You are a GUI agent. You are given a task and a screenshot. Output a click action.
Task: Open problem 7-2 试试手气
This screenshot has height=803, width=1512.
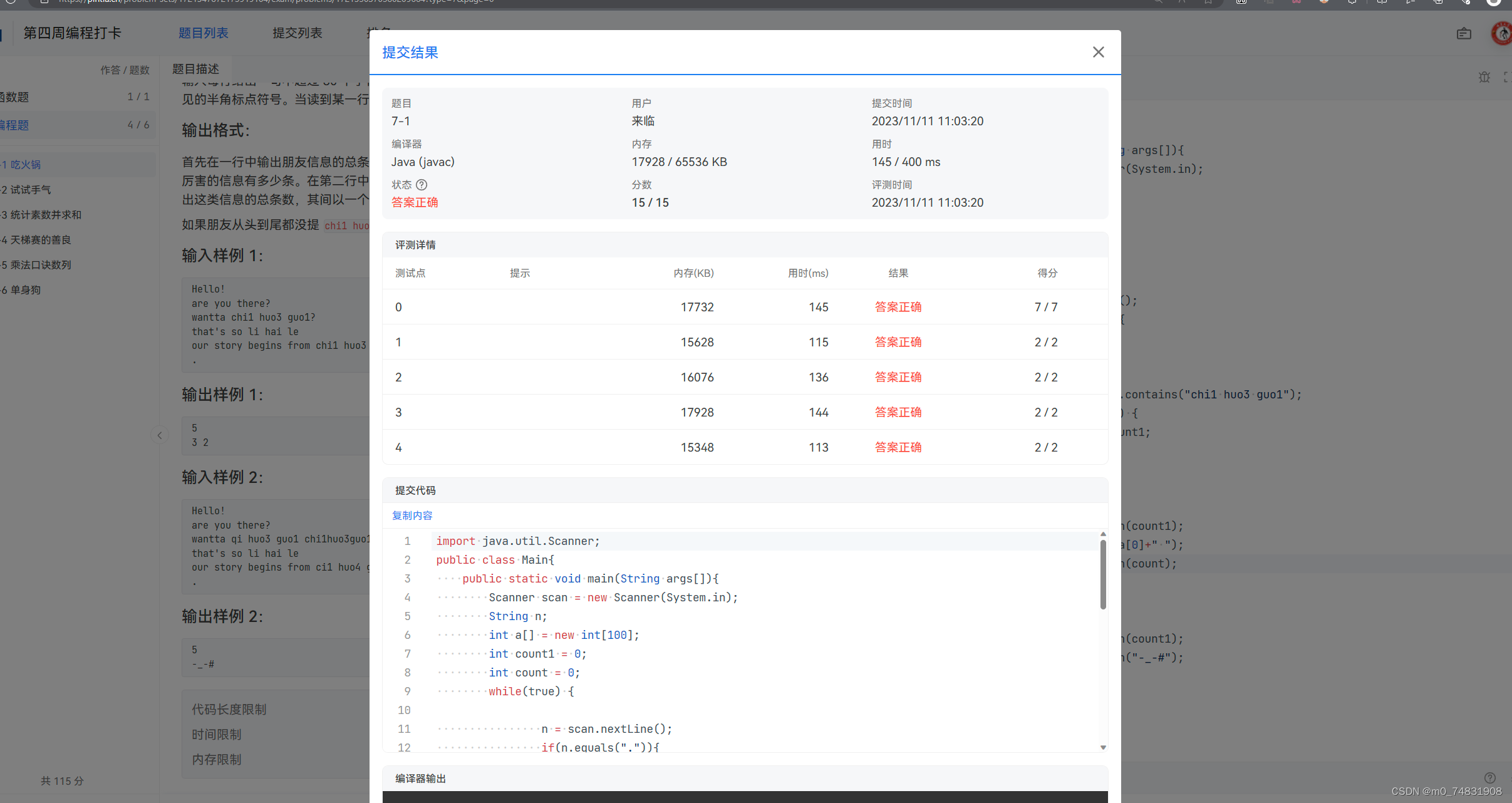34,189
